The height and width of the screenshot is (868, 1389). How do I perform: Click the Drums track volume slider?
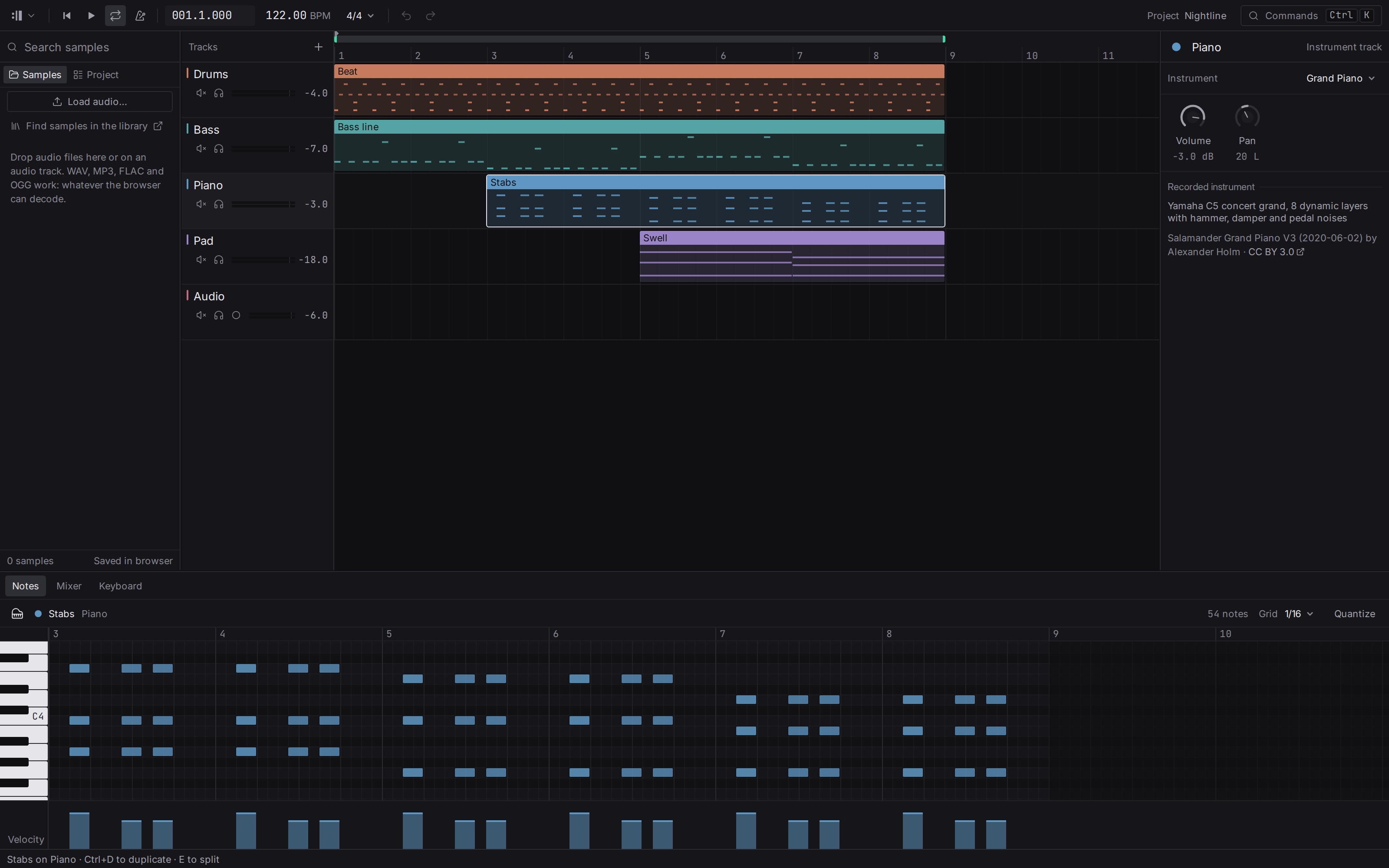[x=263, y=93]
